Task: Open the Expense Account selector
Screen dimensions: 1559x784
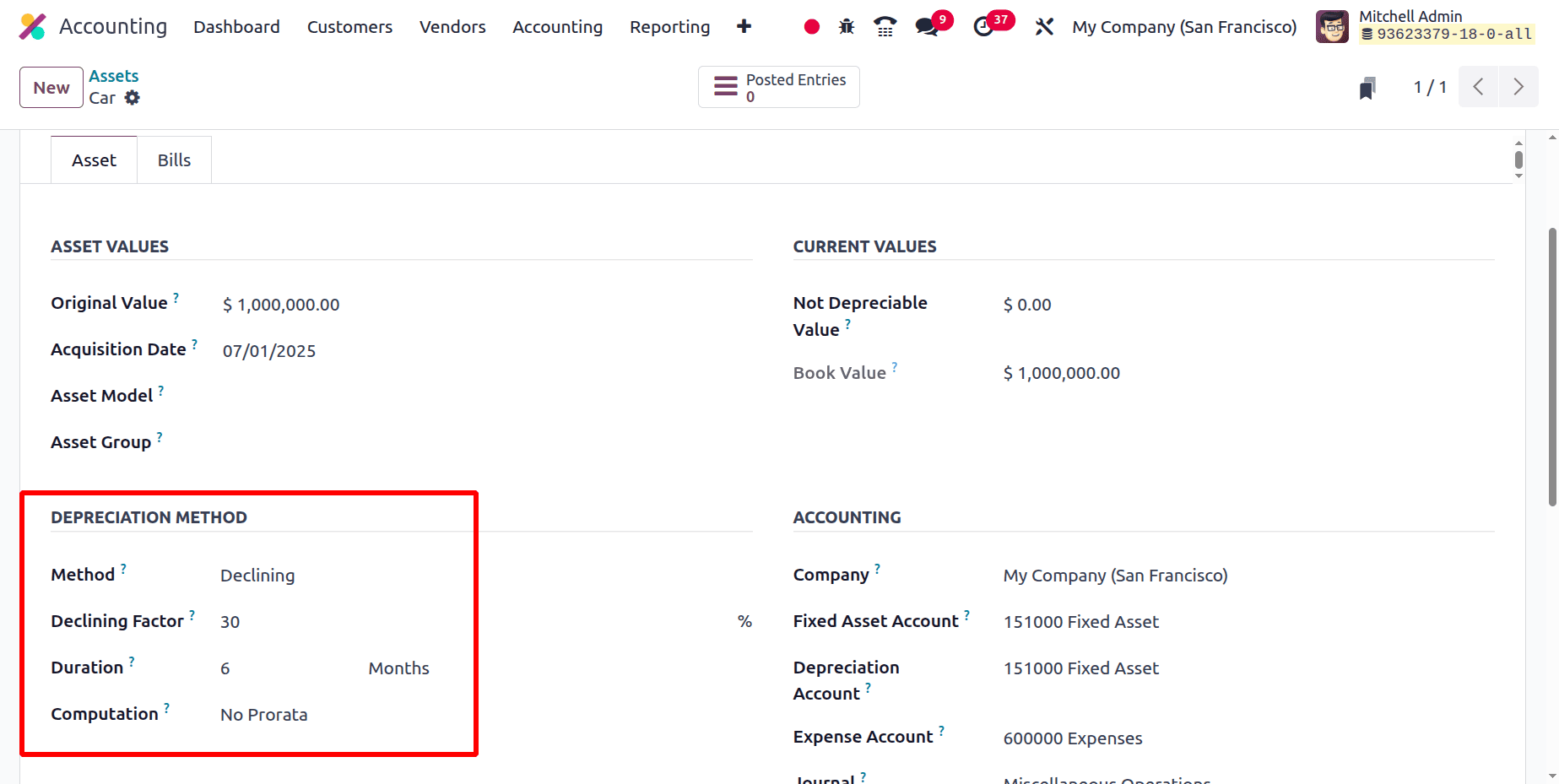Action: (1073, 738)
